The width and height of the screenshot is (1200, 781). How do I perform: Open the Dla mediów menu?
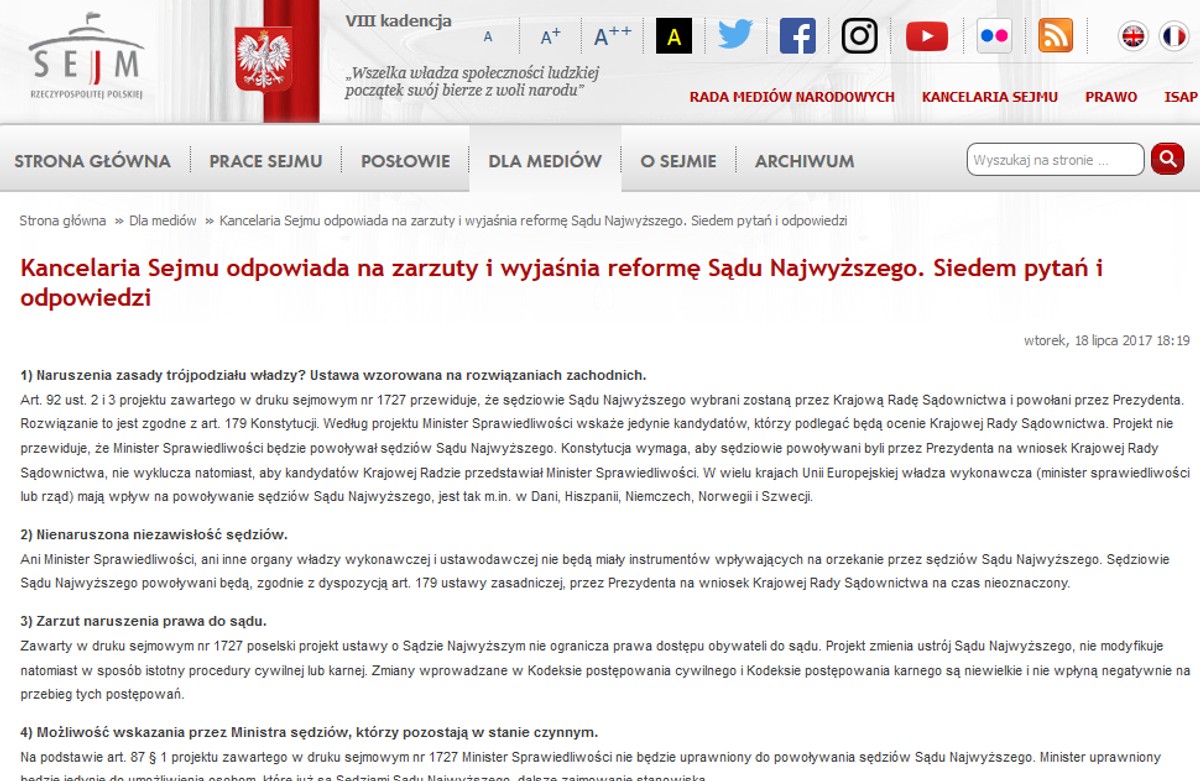545,160
